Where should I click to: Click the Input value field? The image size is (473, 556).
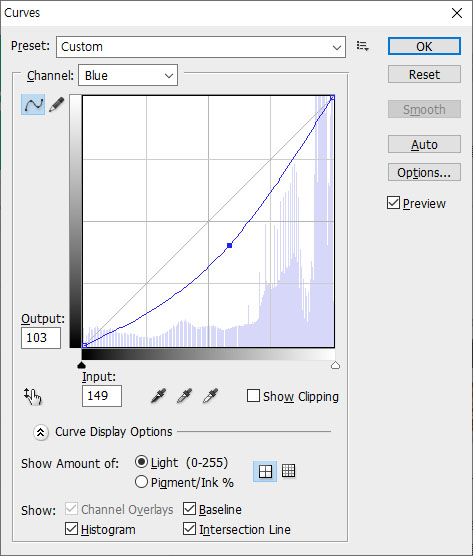pyautogui.click(x=102, y=396)
